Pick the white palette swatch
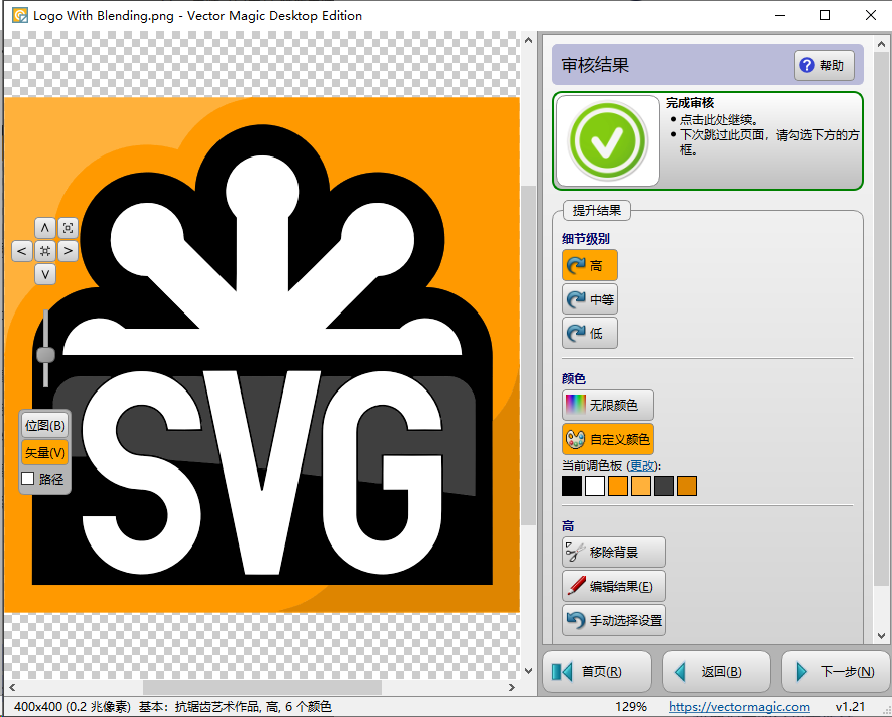892x717 pixels. coord(594,486)
